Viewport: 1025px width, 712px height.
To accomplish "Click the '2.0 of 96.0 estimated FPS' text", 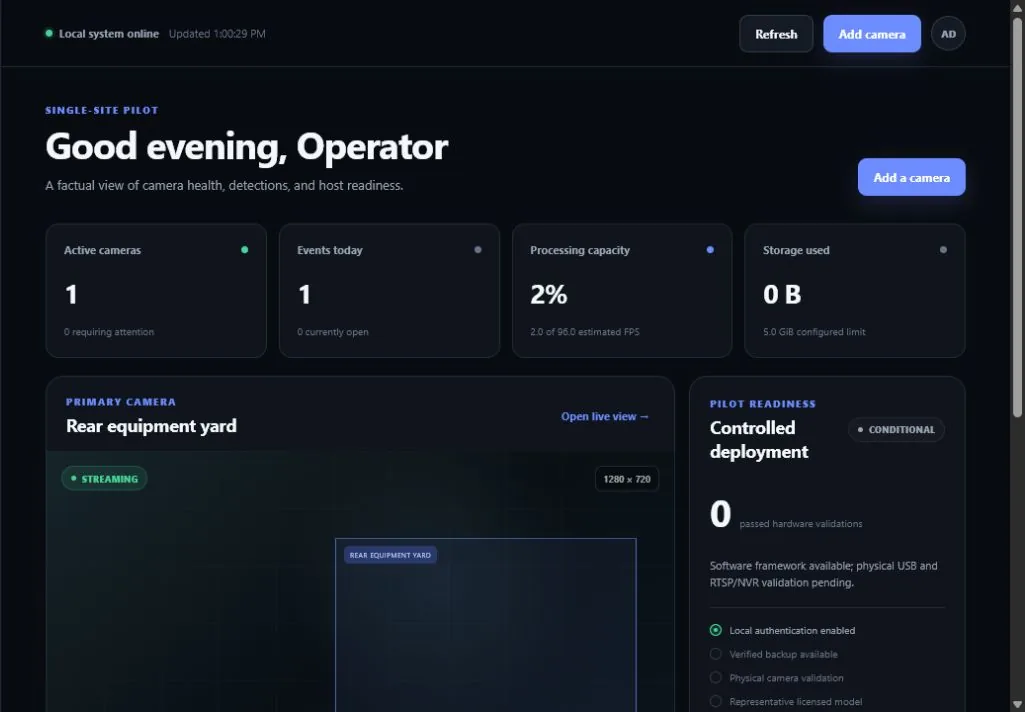I will click(x=585, y=332).
